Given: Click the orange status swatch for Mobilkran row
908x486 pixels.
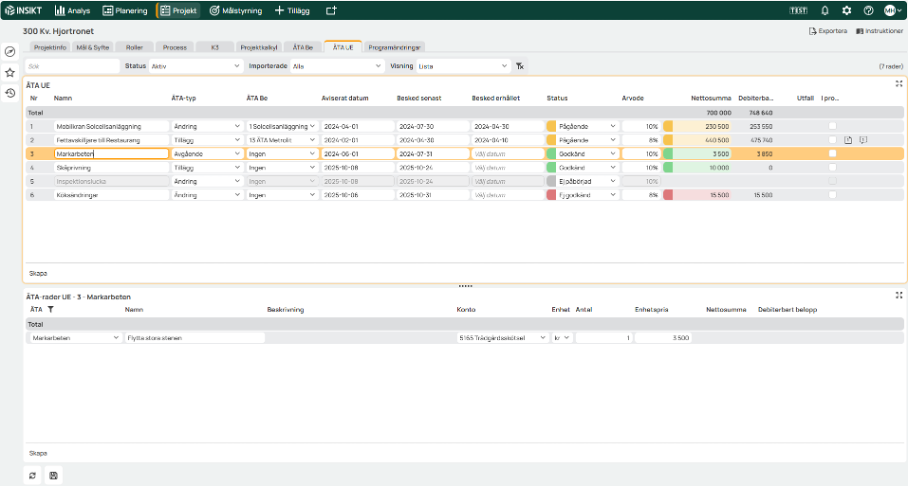Looking at the screenshot, I should pos(551,127).
